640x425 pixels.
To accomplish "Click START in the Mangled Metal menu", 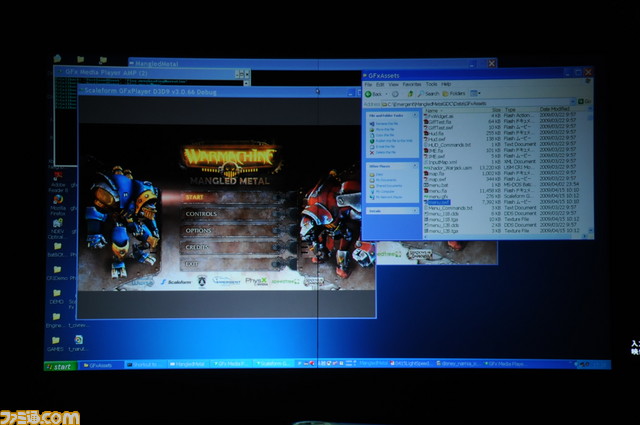I will point(194,197).
